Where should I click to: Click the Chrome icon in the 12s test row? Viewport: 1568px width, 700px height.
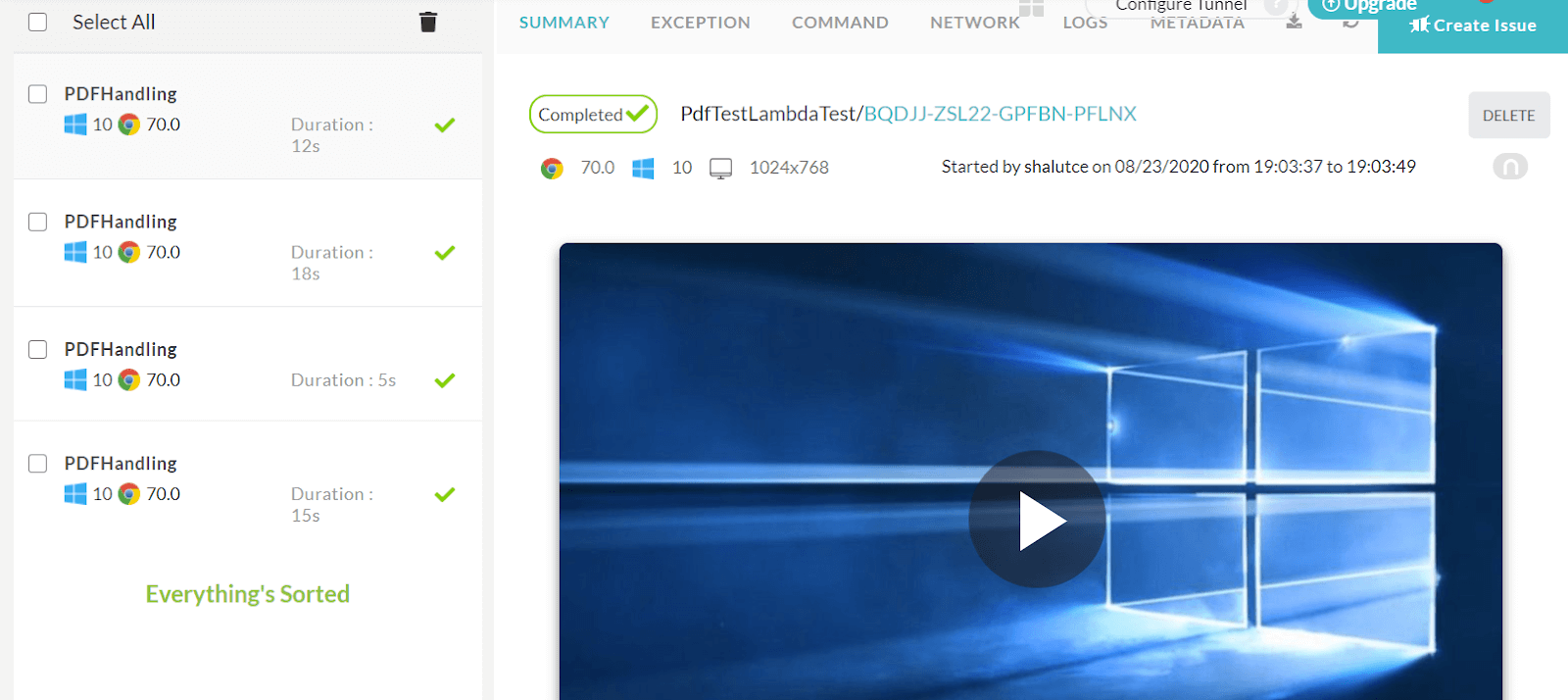[129, 125]
